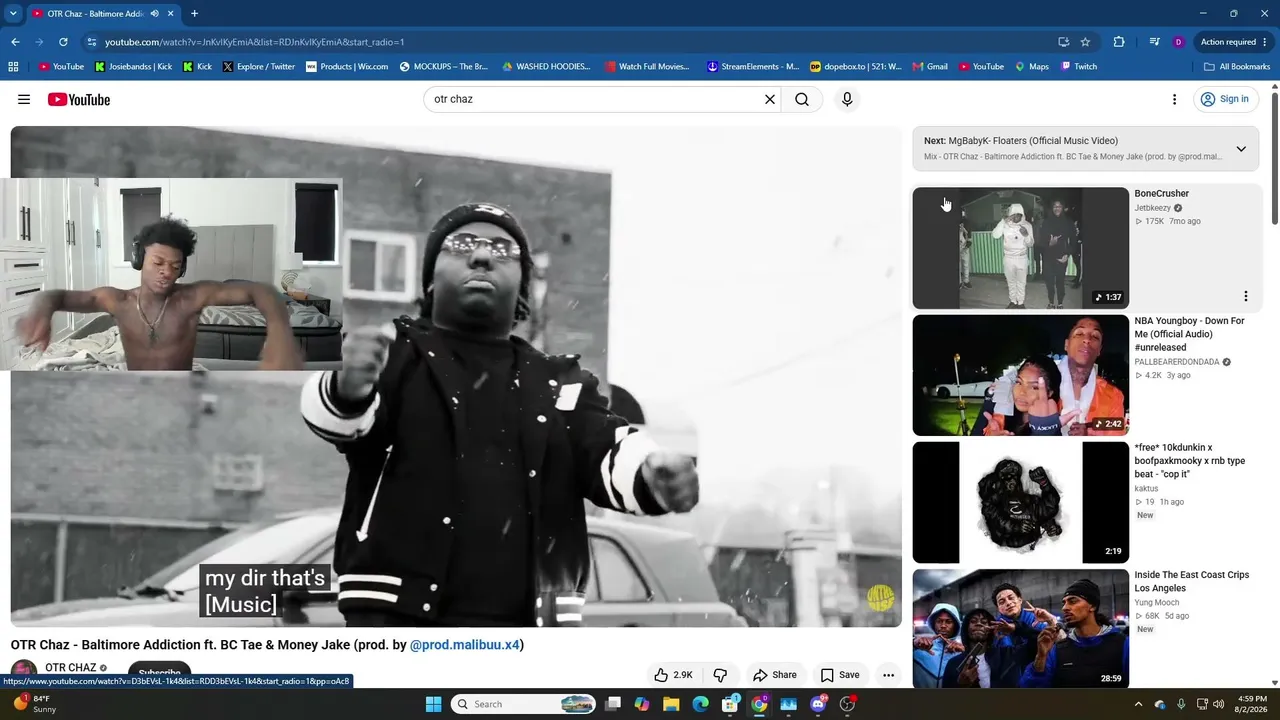
Task: Open the Chrome profile avatar
Action: [x=1179, y=42]
